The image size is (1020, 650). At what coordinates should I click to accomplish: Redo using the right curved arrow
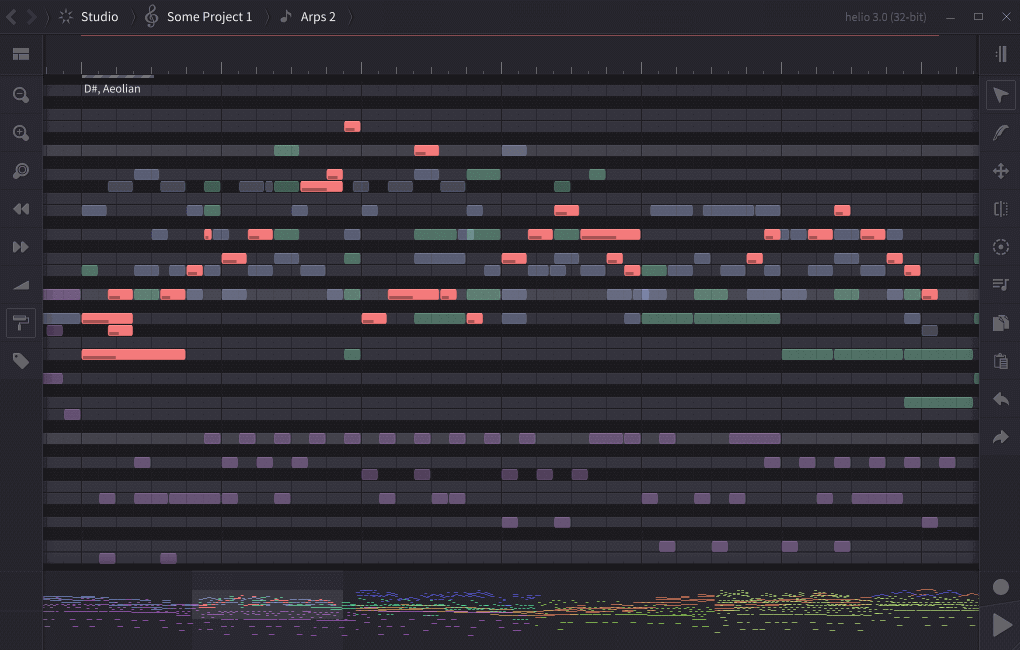click(x=999, y=437)
